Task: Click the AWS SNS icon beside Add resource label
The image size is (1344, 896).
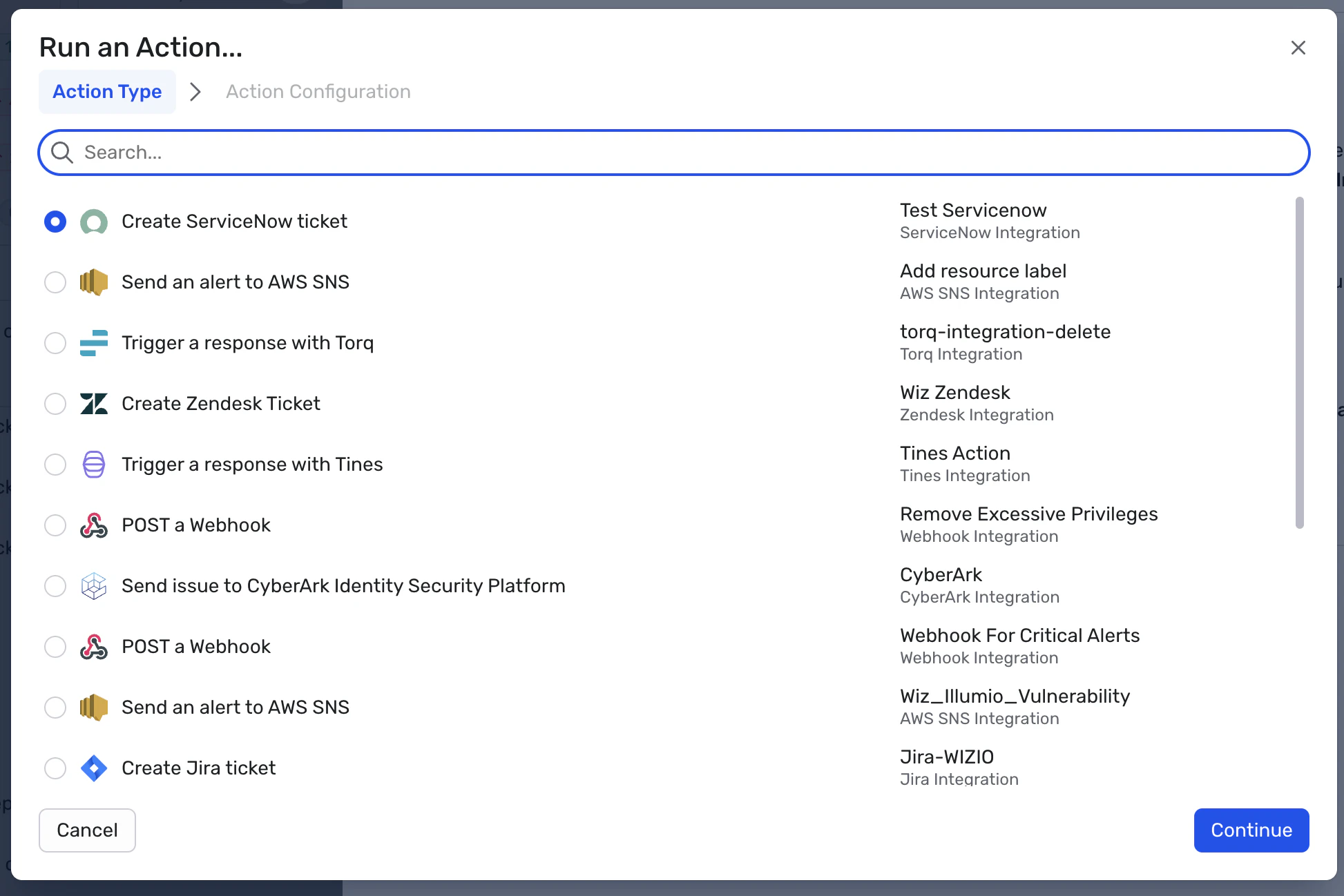Action: pyautogui.click(x=94, y=282)
